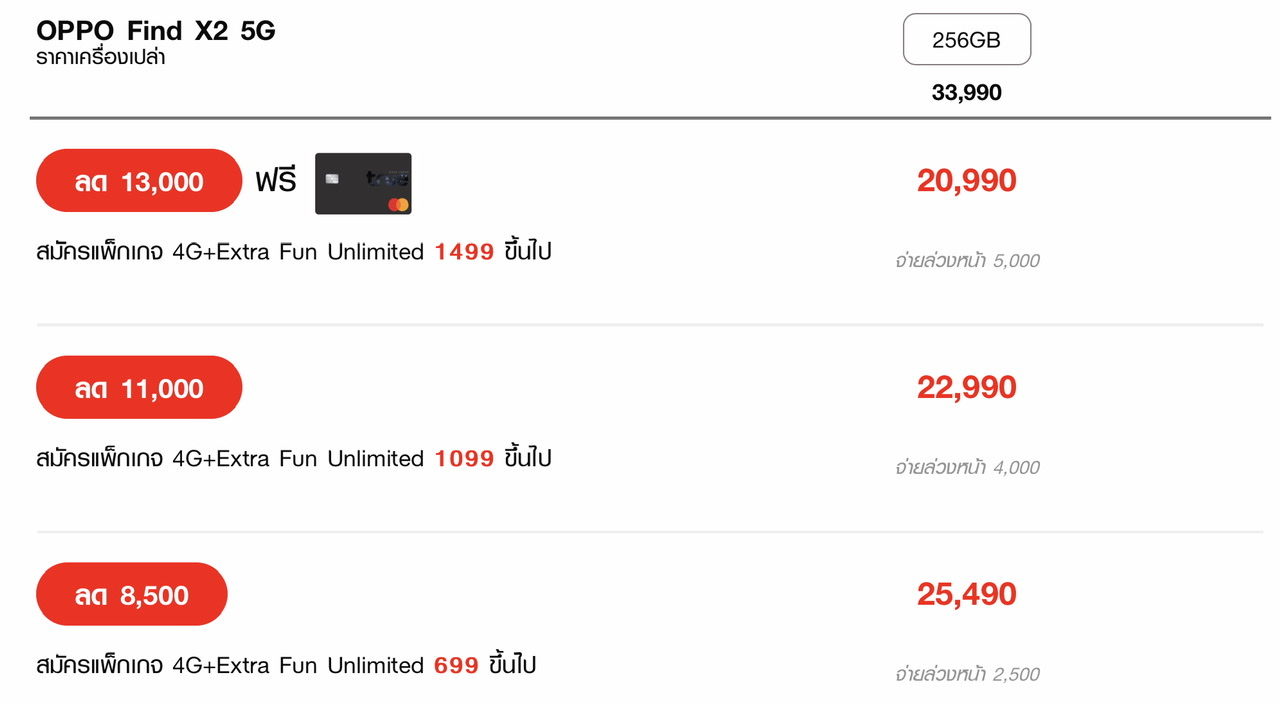This screenshot has height=704, width=1280.
Task: Select the 22,990 promotional price
Action: pos(966,388)
